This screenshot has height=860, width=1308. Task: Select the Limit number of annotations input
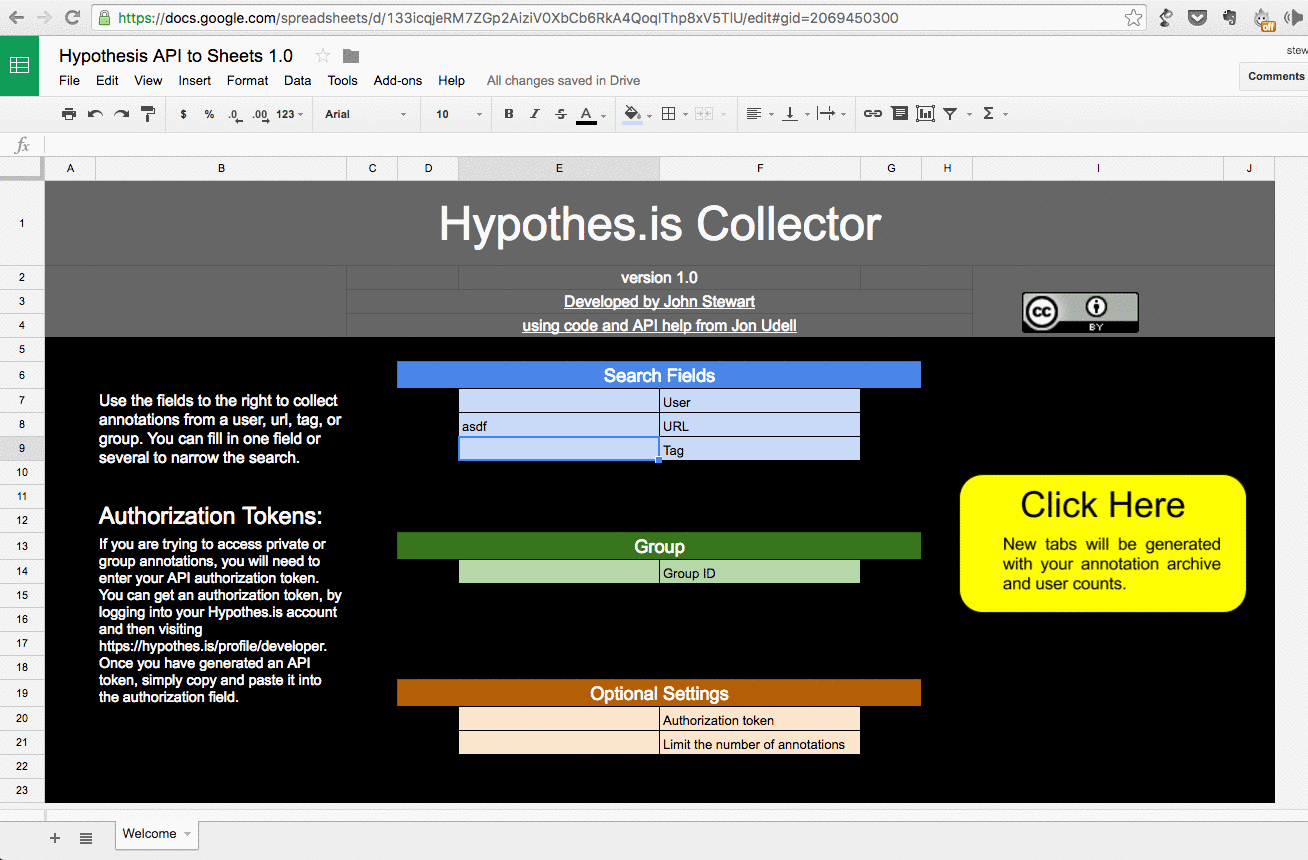point(559,743)
